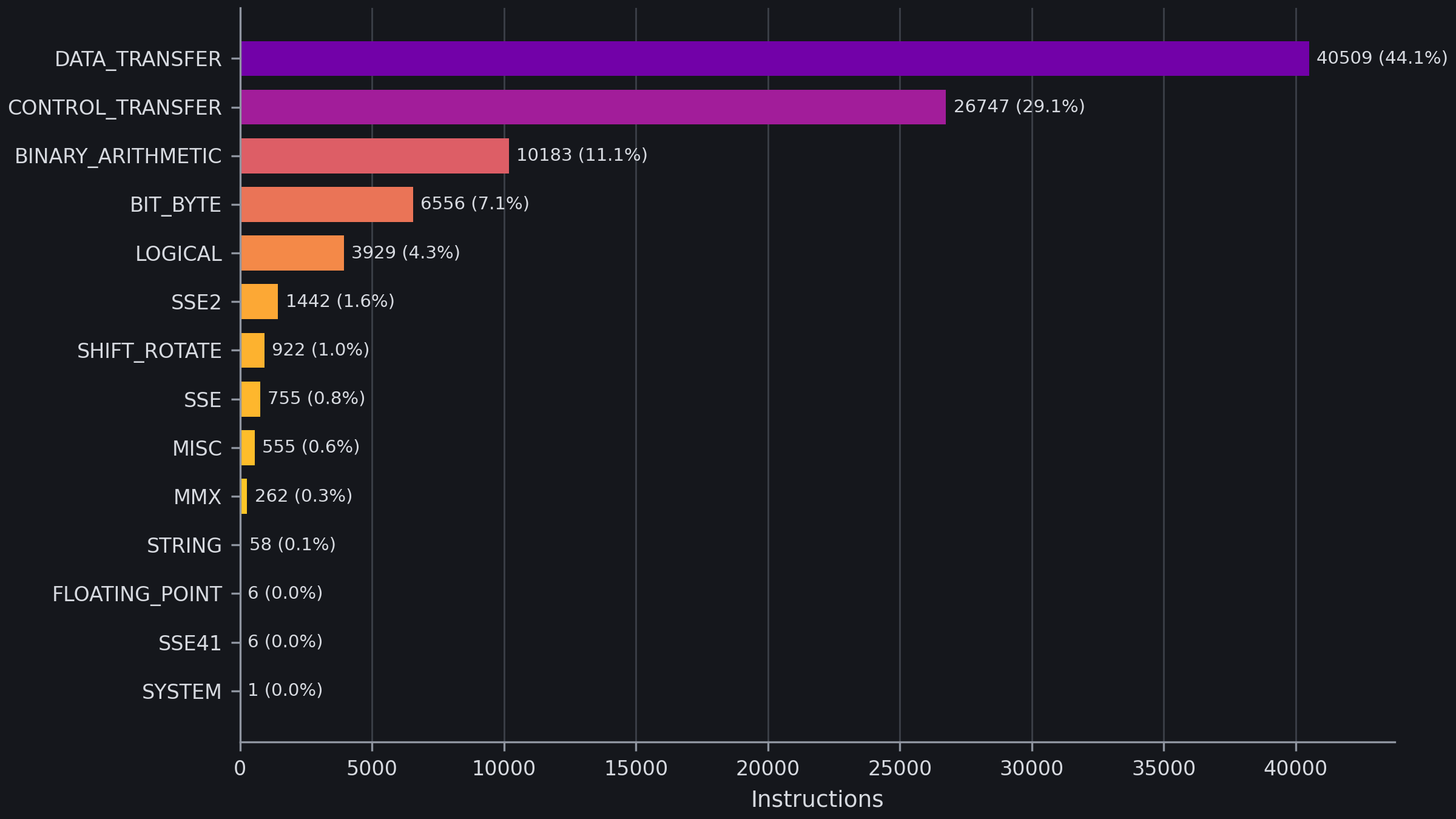Select the FLOATING_POINT category label
1456x819 pixels.
tap(137, 595)
